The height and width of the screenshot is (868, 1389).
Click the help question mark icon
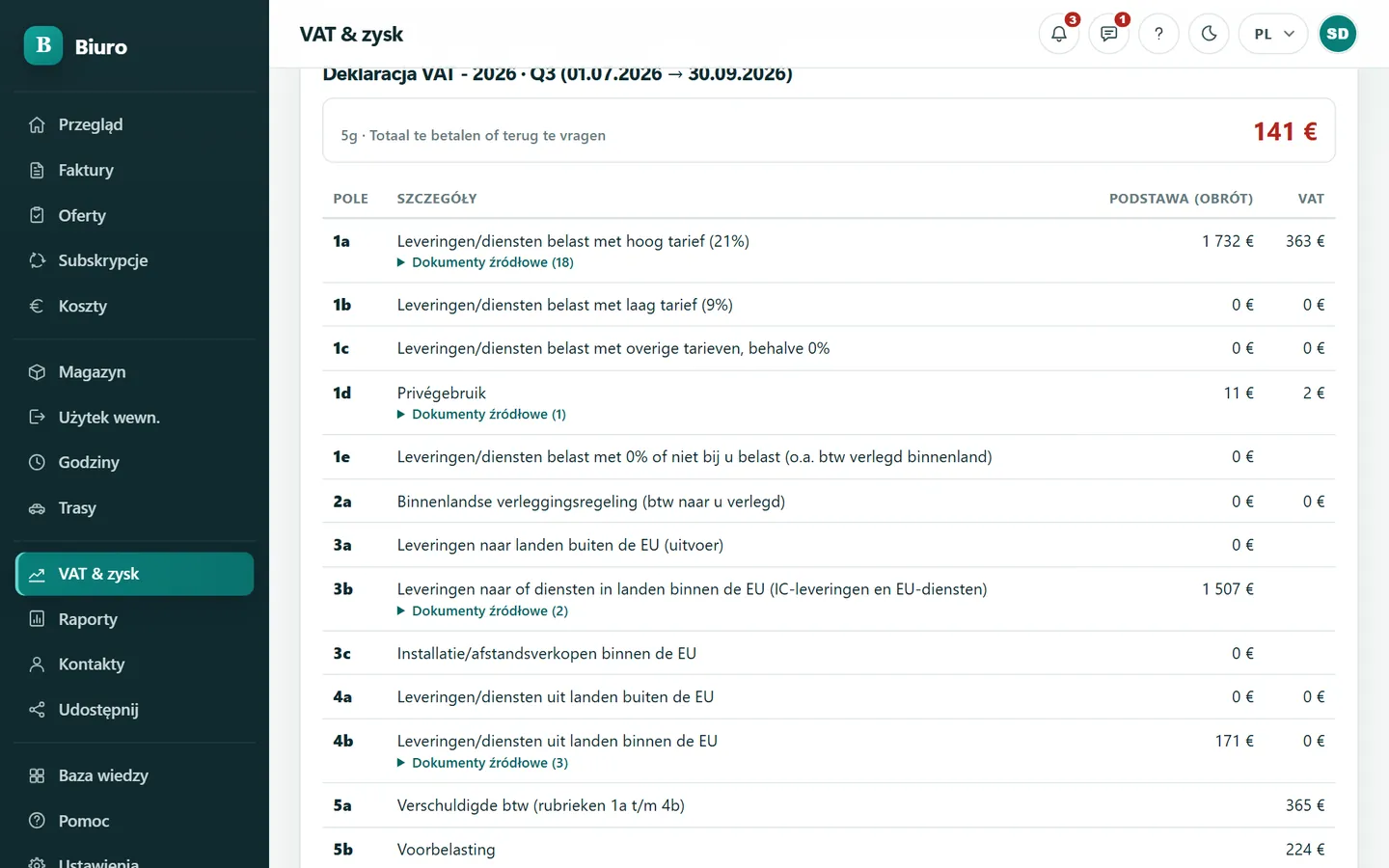click(1158, 34)
